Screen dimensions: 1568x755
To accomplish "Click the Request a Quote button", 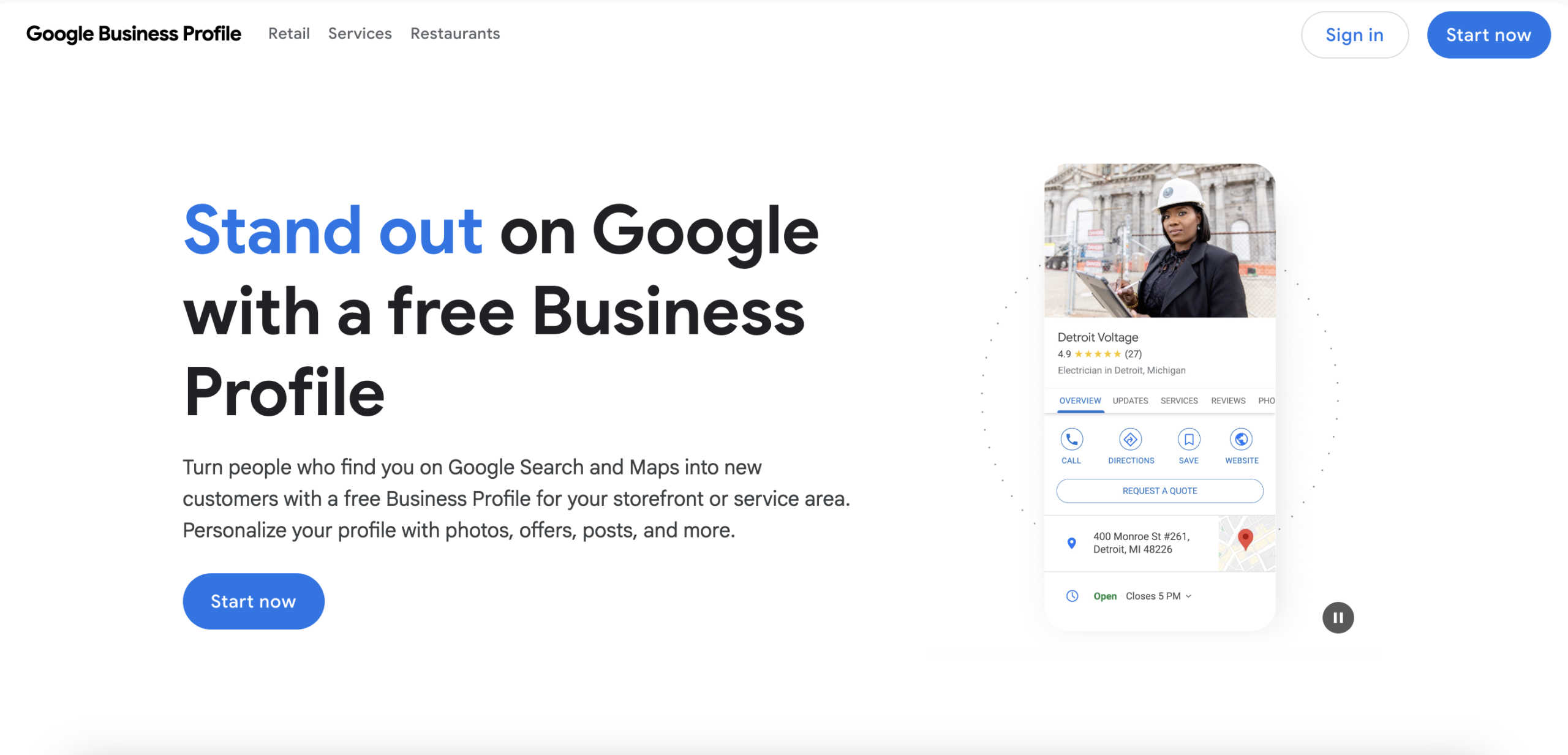I will [1159, 490].
